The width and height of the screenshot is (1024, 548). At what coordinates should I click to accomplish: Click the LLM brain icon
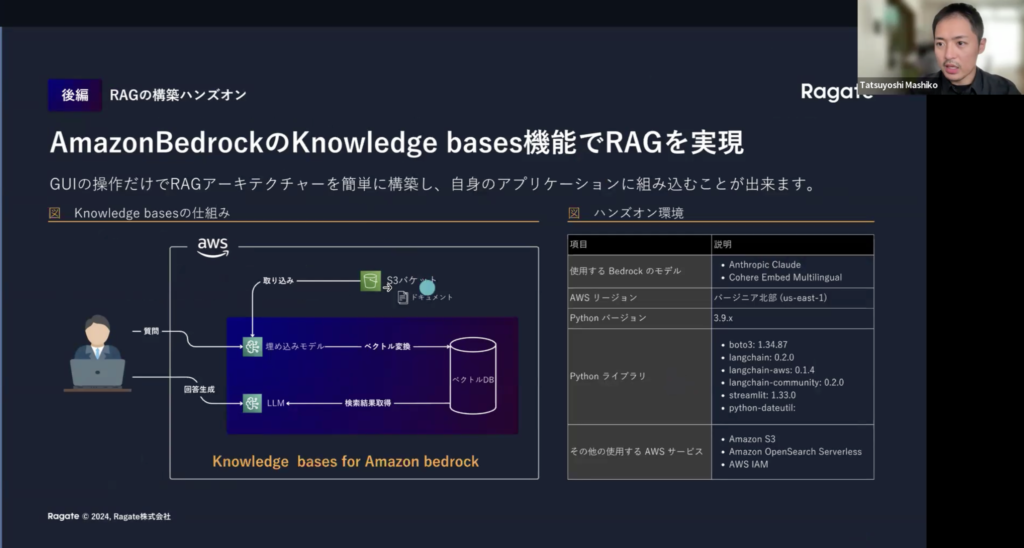click(252, 403)
